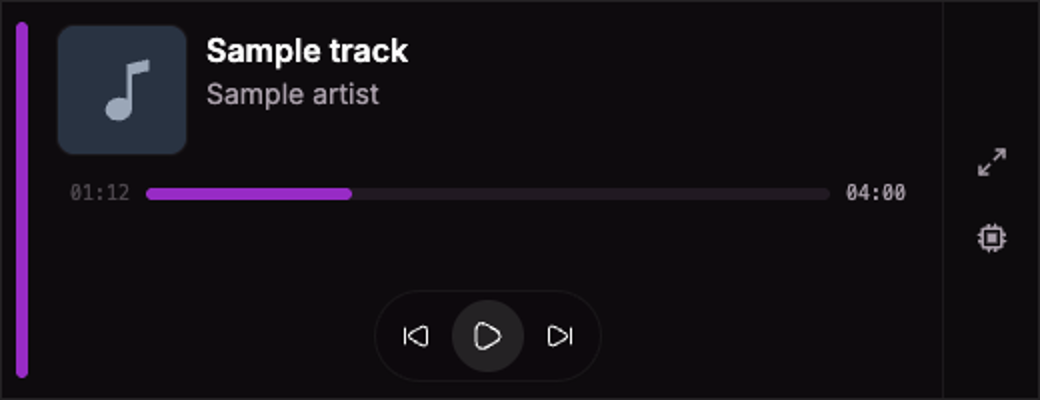Skip to the previous track
Image resolution: width=1040 pixels, height=400 pixels.
click(416, 336)
